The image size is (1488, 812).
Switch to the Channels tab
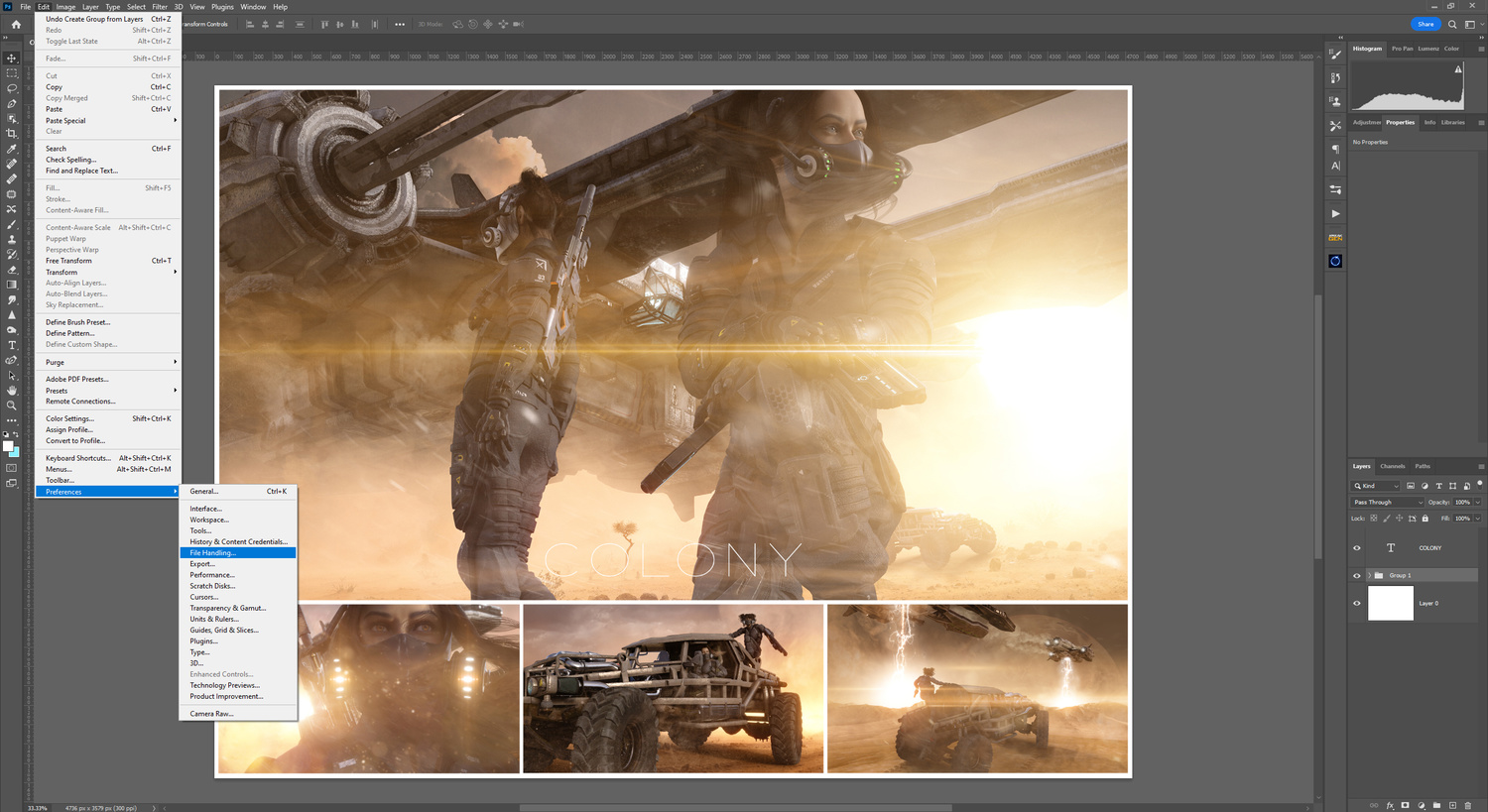point(1392,466)
